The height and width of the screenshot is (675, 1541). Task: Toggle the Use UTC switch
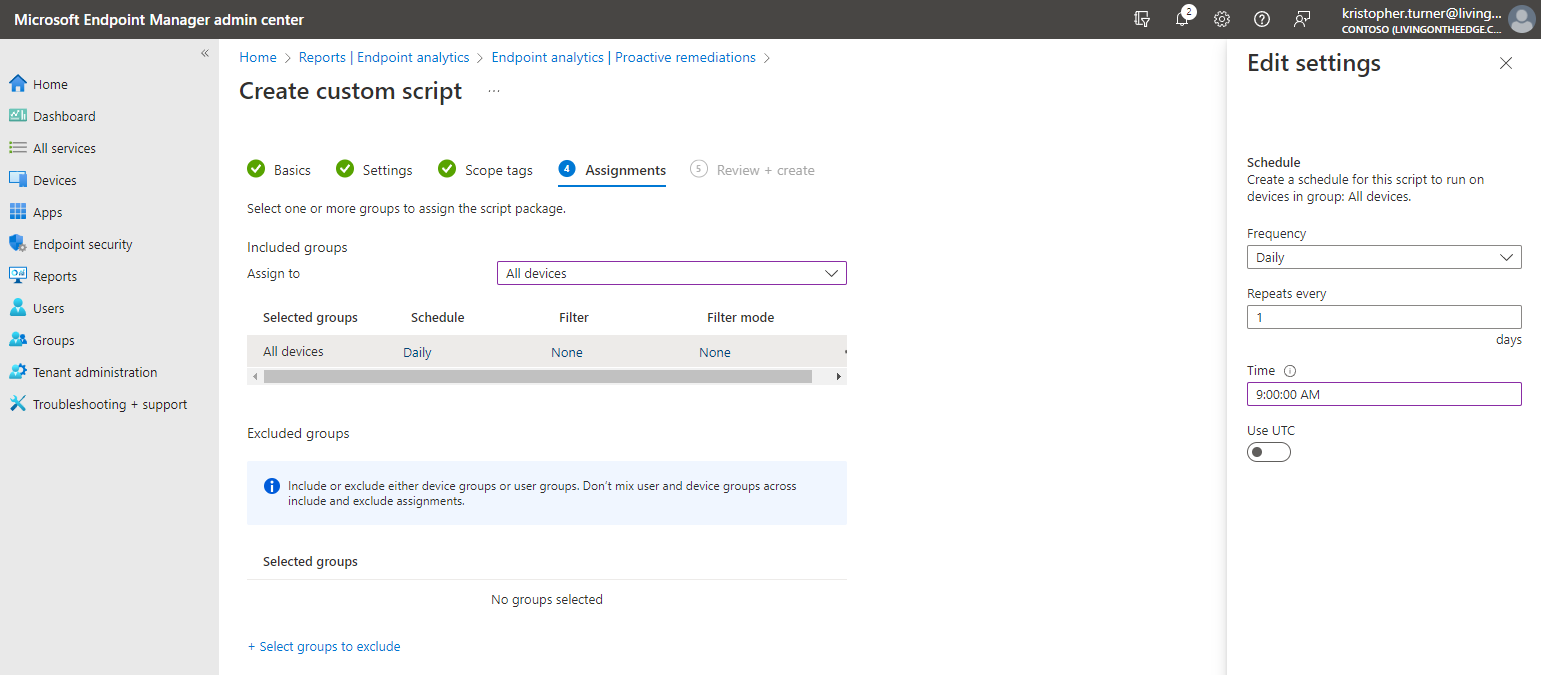click(1268, 452)
